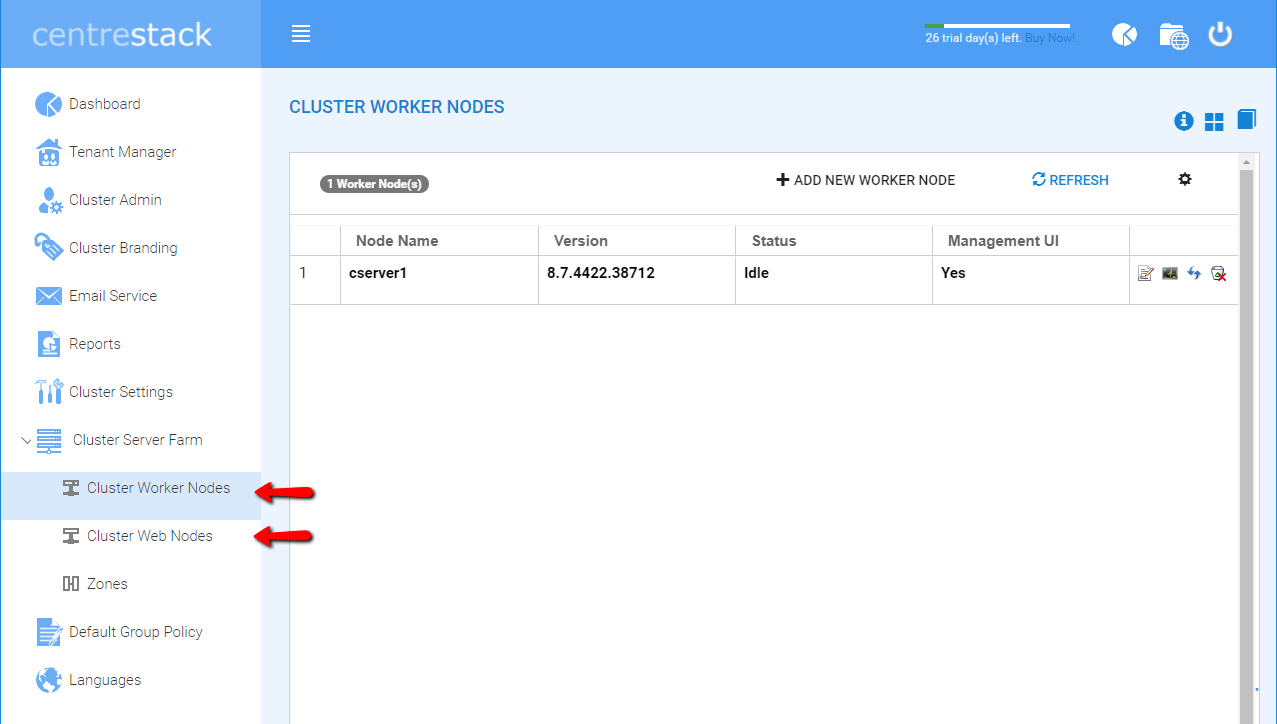
Task: Click the blue arrows sync icon for cserver1
Action: click(x=1194, y=273)
